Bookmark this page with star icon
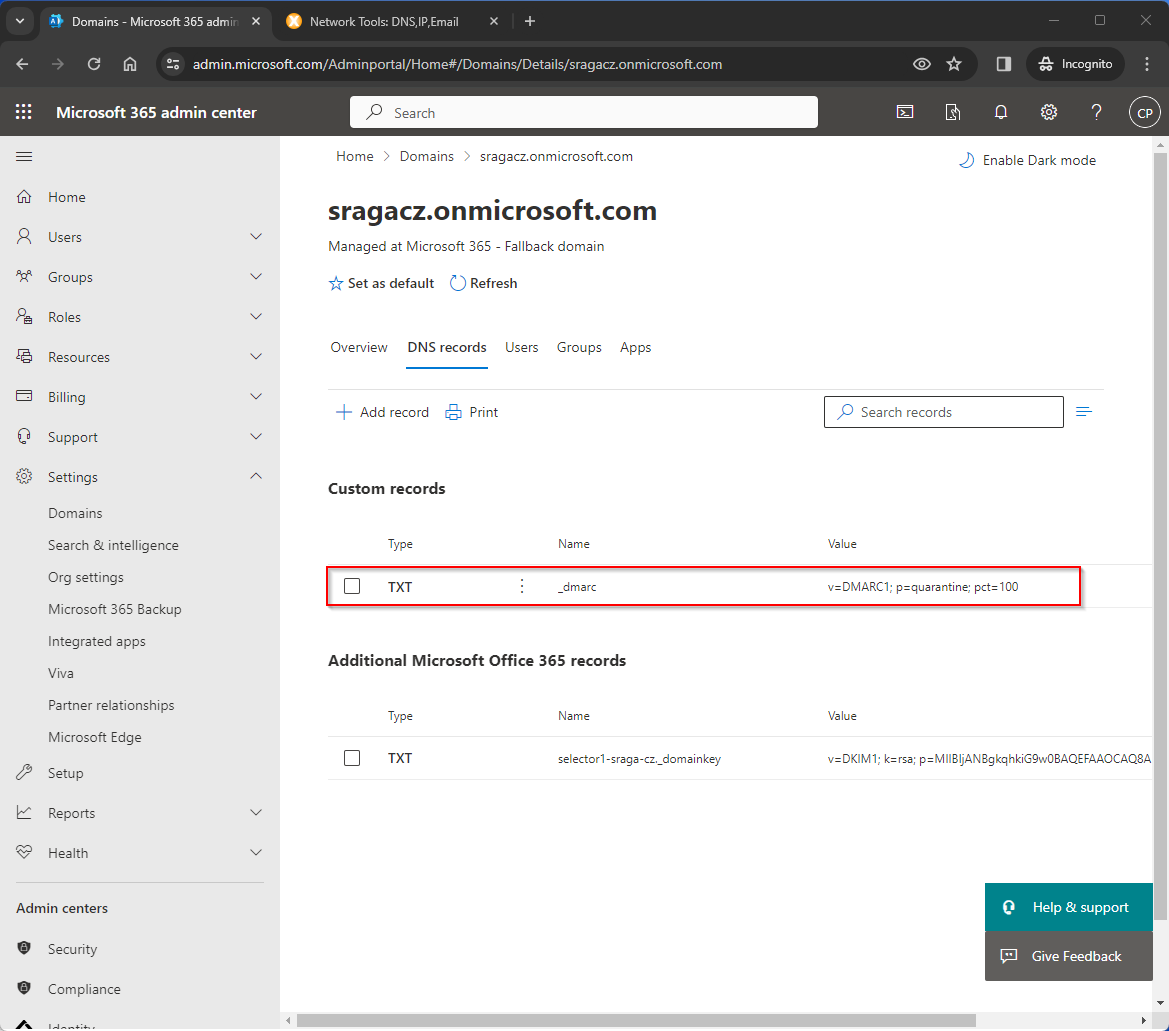1169x1031 pixels. 954,64
